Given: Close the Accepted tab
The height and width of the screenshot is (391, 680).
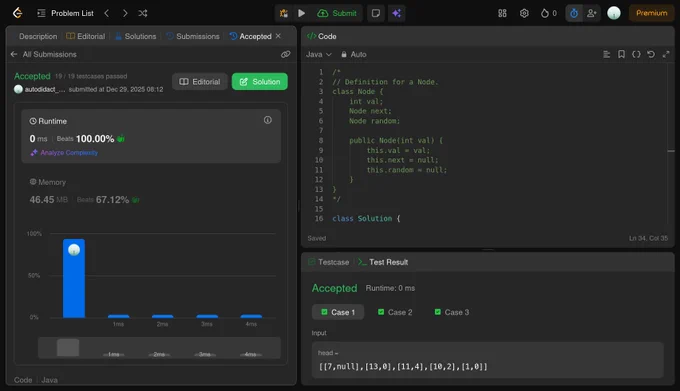Looking at the screenshot, I should point(278,36).
